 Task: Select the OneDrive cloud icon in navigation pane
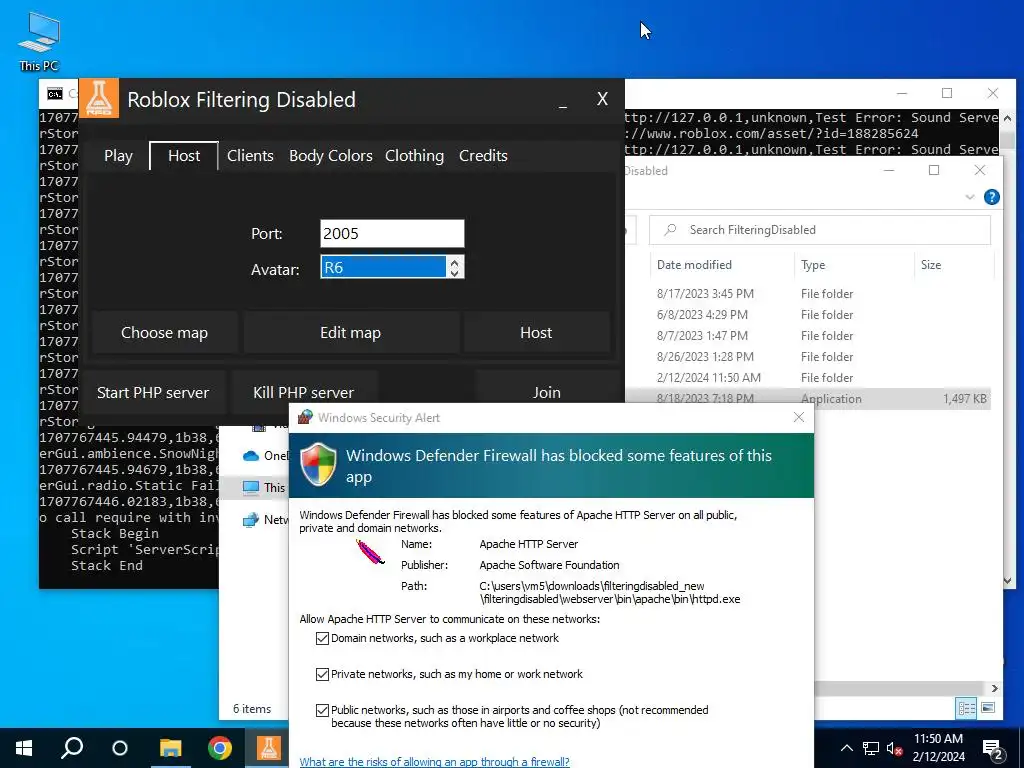[x=251, y=456]
